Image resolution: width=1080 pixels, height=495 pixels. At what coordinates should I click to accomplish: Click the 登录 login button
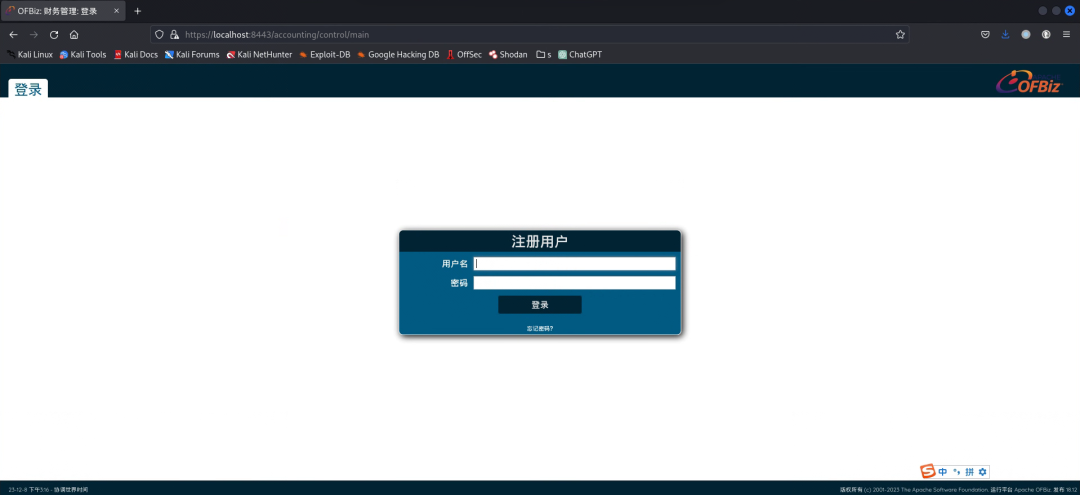tap(540, 305)
